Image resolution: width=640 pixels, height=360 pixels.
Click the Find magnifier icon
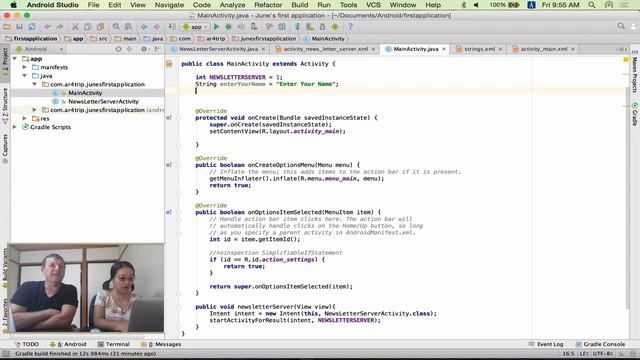pos(116,27)
